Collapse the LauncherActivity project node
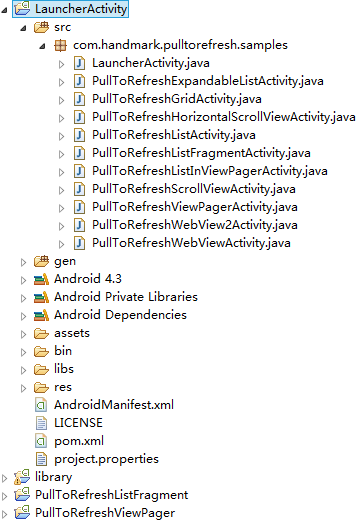 (4, 10)
